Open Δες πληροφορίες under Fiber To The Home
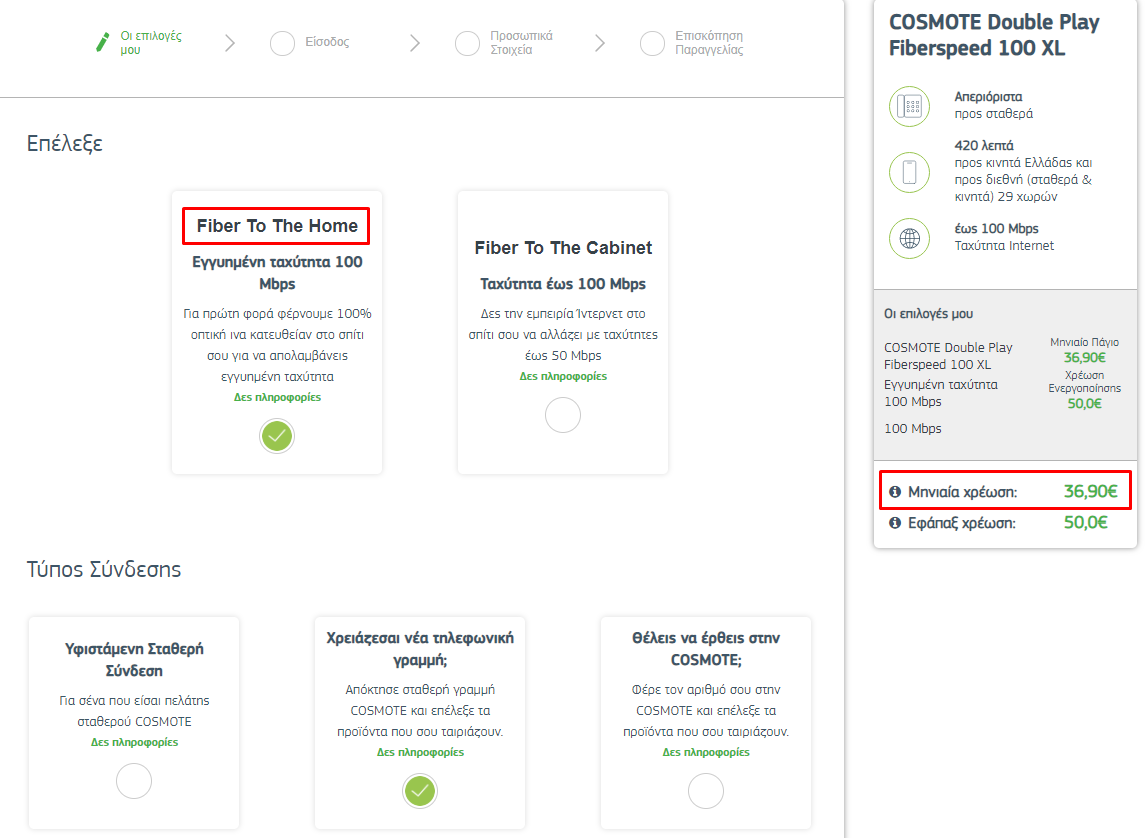 [277, 397]
